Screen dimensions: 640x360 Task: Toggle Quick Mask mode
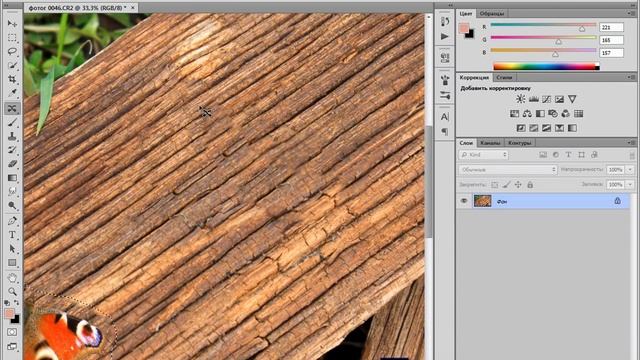point(12,332)
